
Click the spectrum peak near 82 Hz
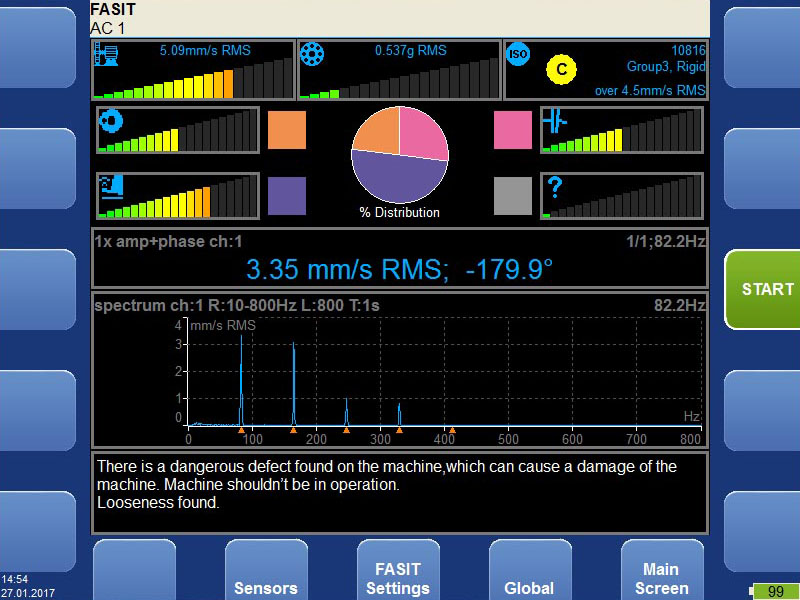241,380
